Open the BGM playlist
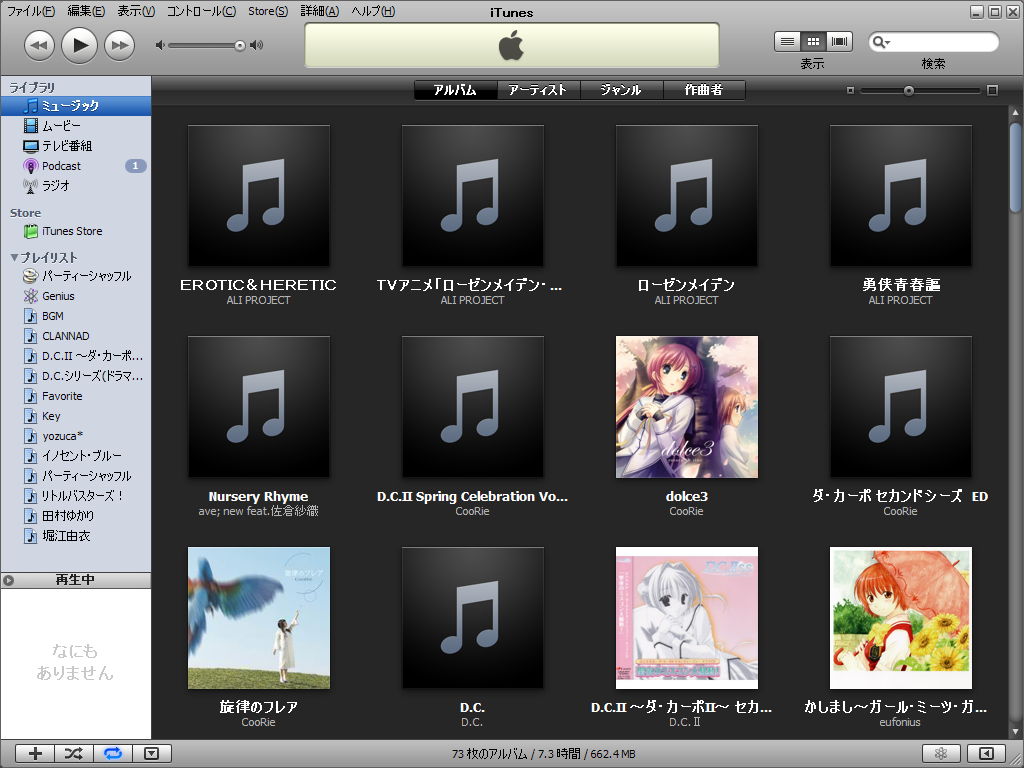Viewport: 1024px width, 768px height. (x=76, y=316)
